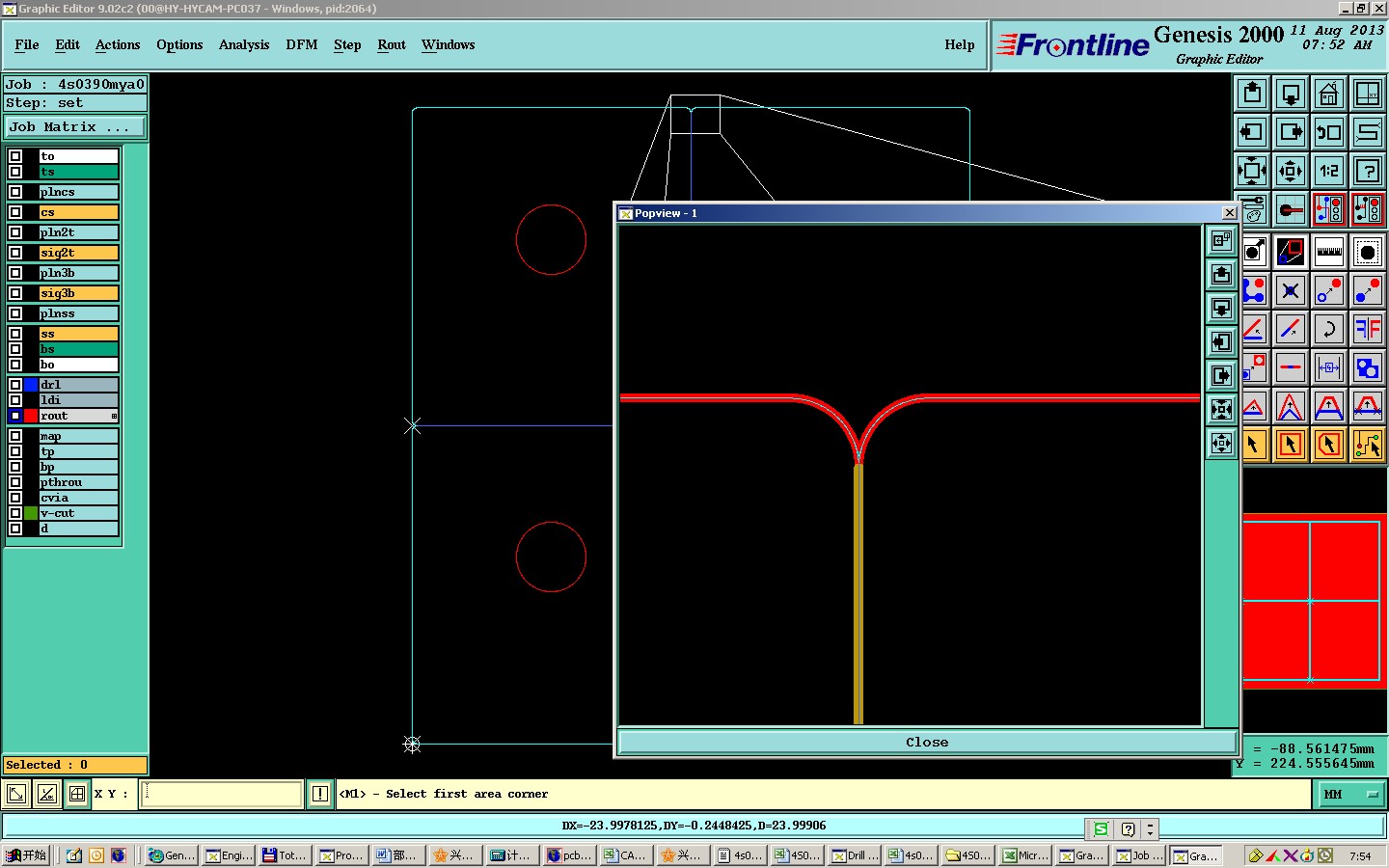The width and height of the screenshot is (1389, 868).
Task: Click the Options menu
Action: (x=179, y=44)
